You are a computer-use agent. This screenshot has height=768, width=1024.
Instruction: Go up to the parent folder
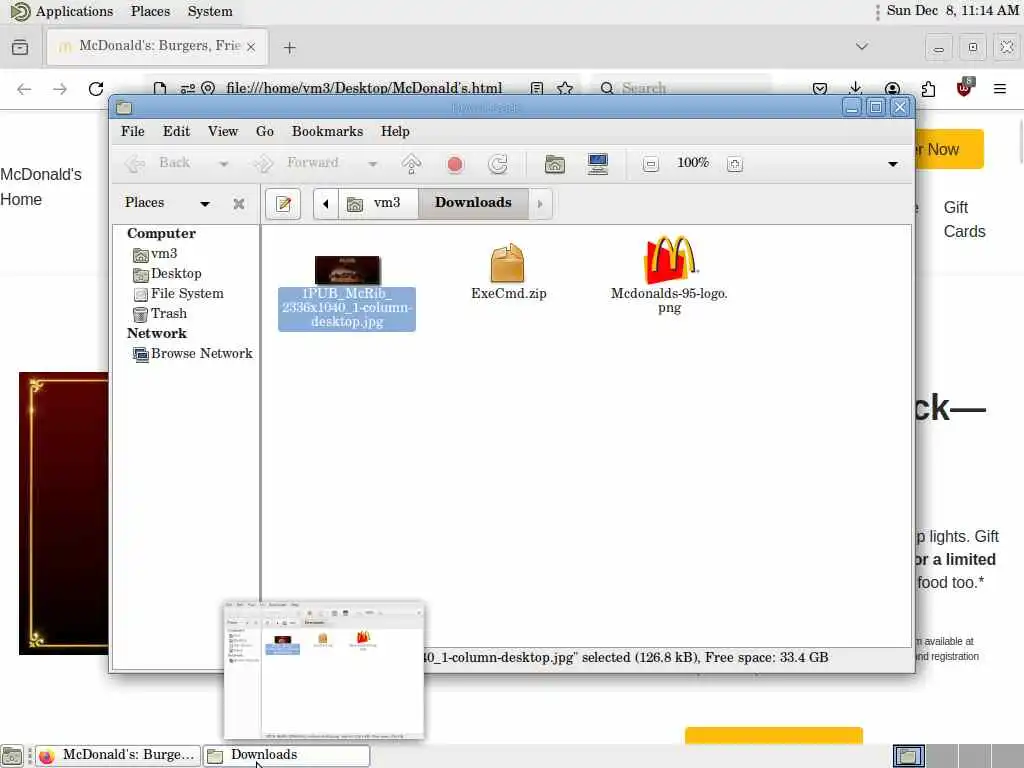(411, 164)
